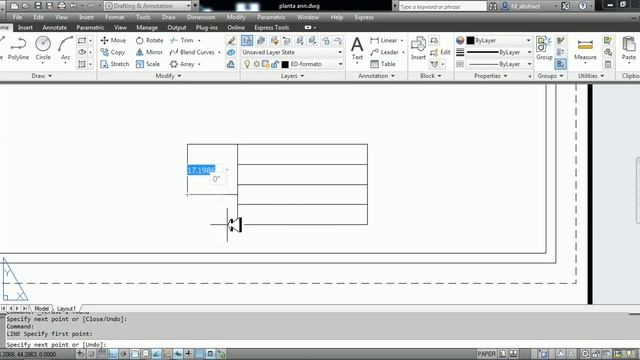Click the Edit block icon
640x360 pixels.
440,52
